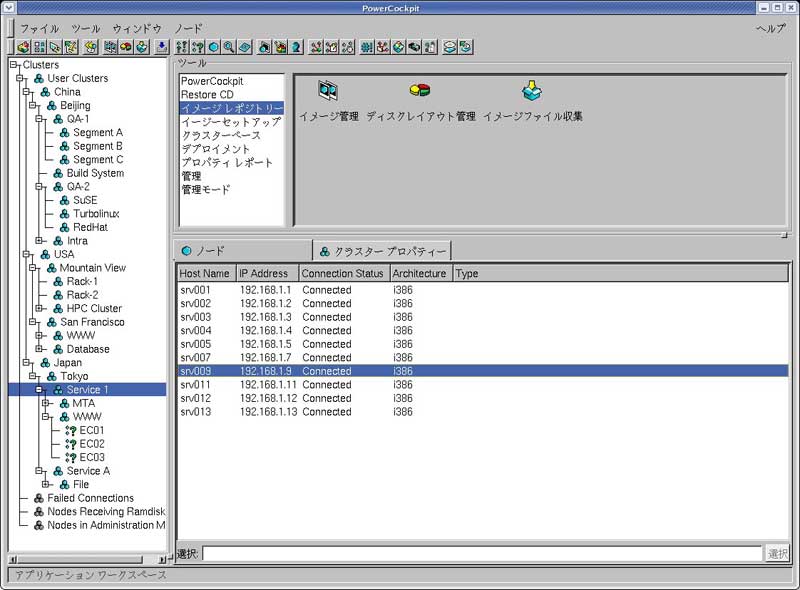Screen dimensions: 800x590
Task: Open the ウィンドウ menu
Action: point(137,29)
